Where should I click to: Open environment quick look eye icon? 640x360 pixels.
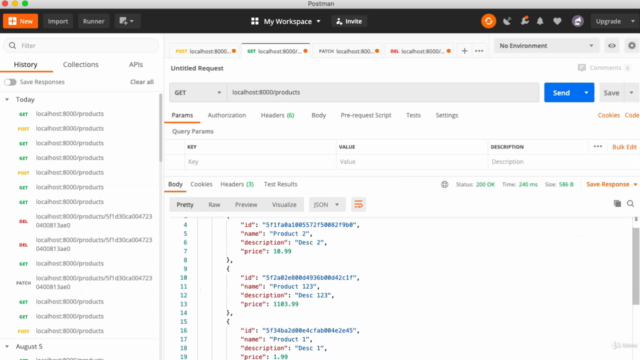click(x=611, y=46)
